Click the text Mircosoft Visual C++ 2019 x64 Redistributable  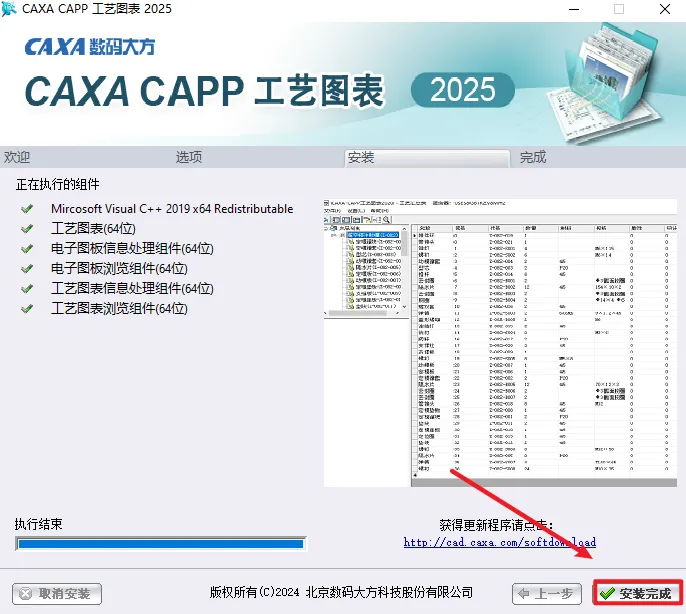tap(172, 209)
